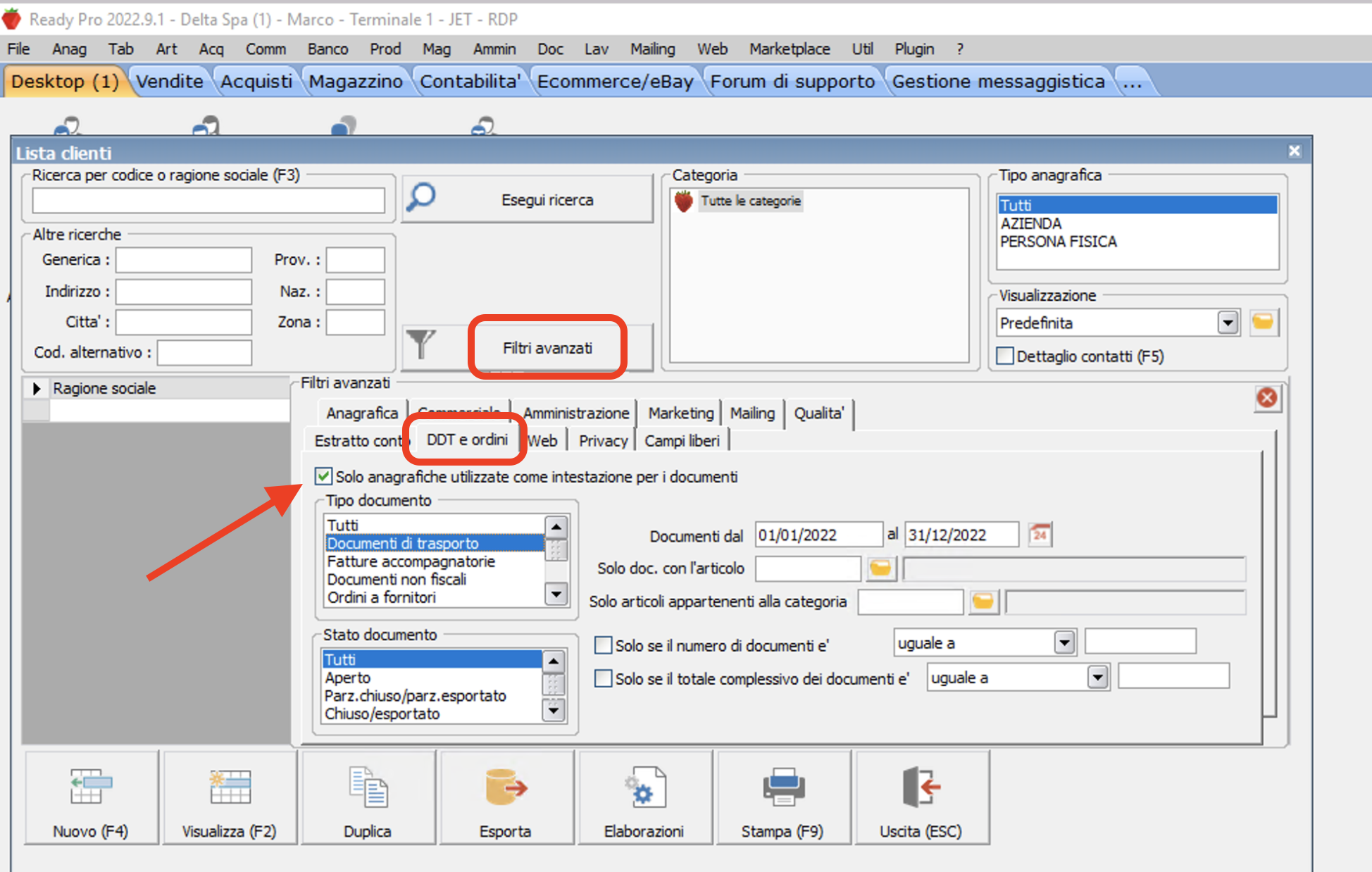Open the Mag menu
Viewport: 1372px width, 872px height.
(x=436, y=49)
